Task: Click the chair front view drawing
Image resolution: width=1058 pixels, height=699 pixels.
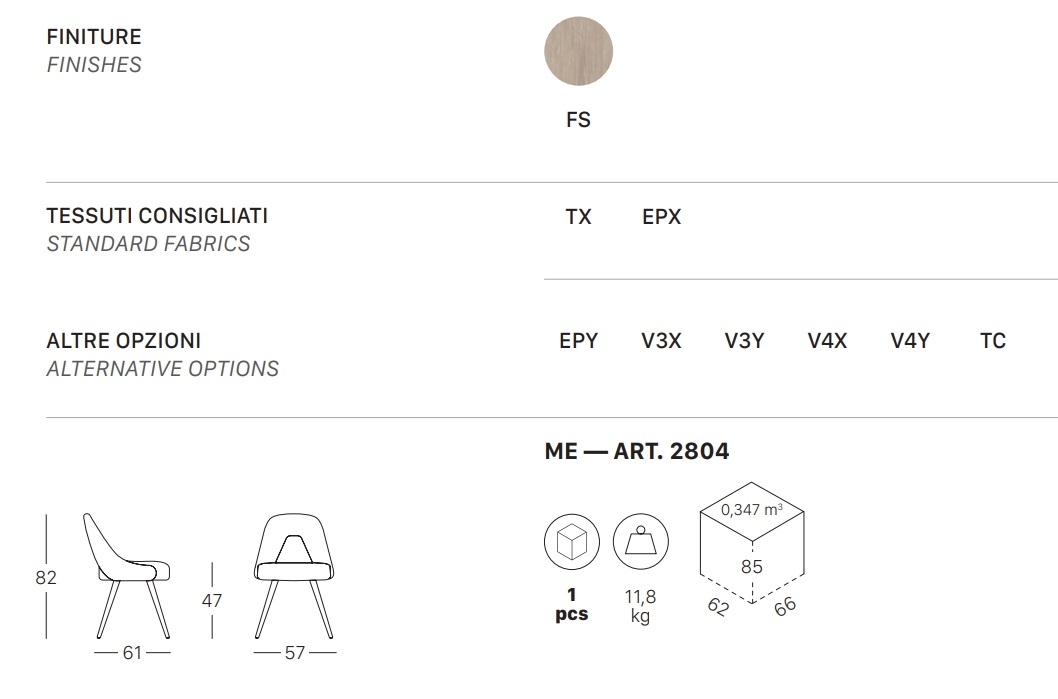Action: point(294,576)
